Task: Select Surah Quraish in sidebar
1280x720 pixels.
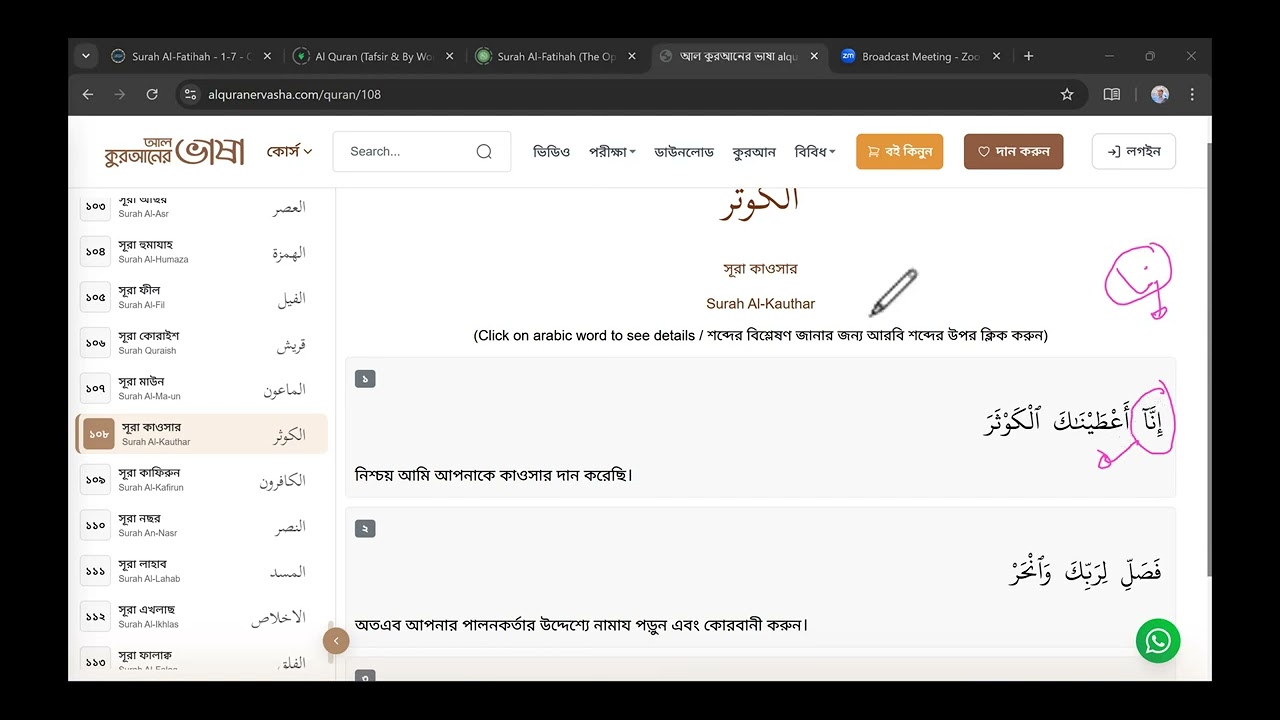Action: 201,343
